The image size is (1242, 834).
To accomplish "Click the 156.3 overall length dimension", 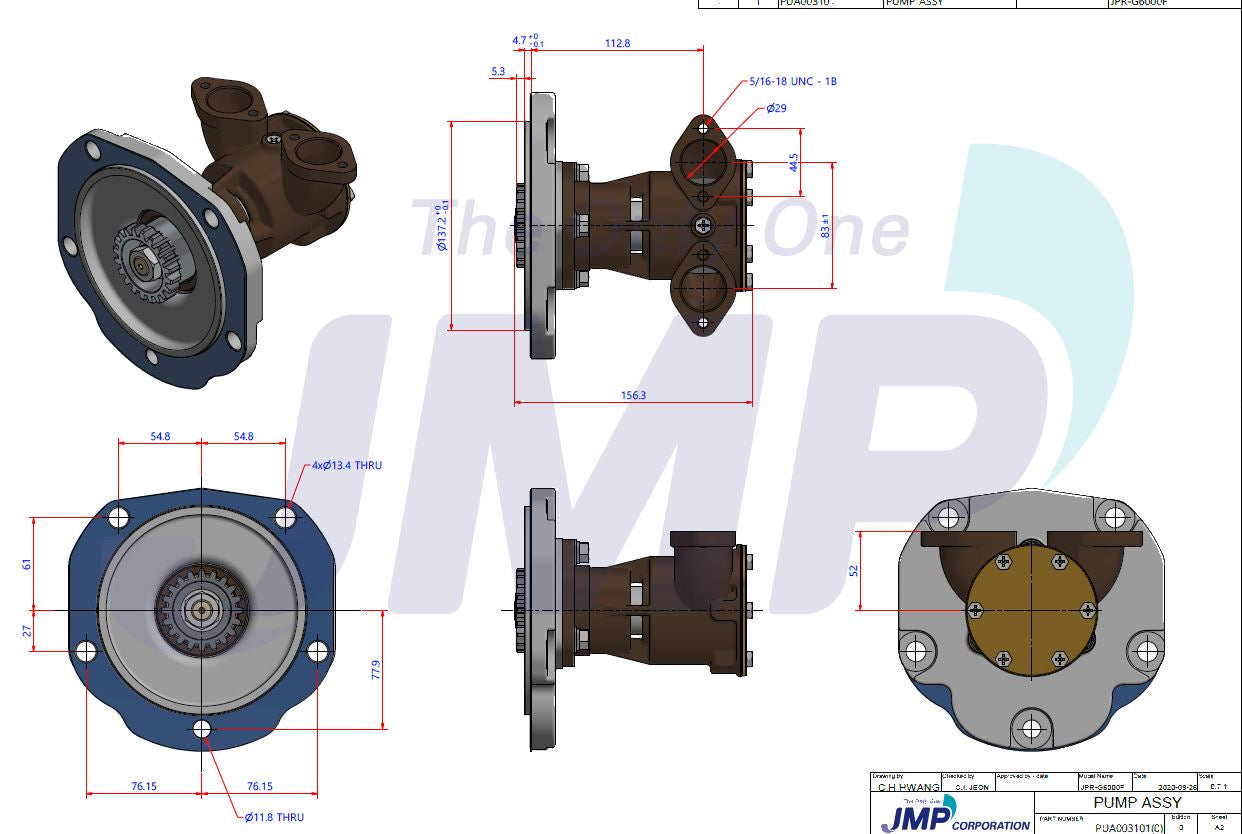I will click(x=633, y=395).
